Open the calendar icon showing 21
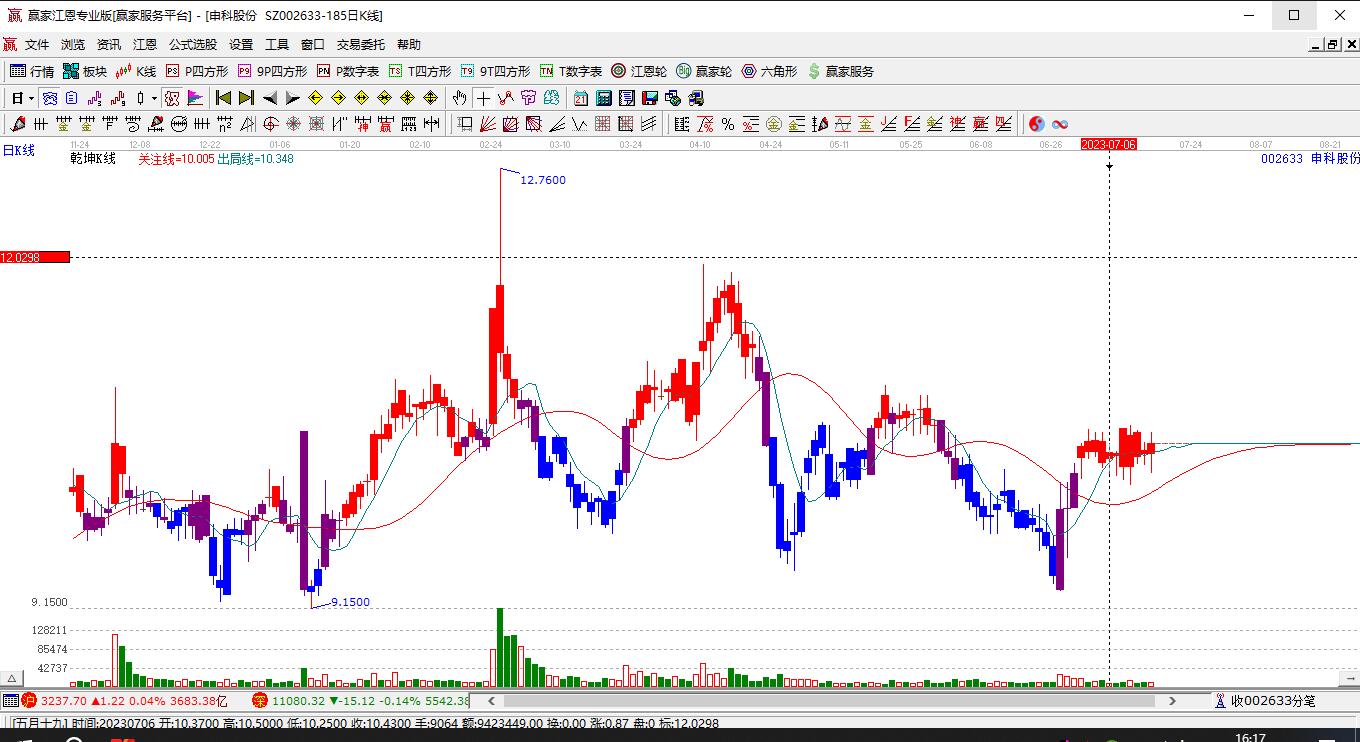The height and width of the screenshot is (742, 1360). click(x=581, y=98)
